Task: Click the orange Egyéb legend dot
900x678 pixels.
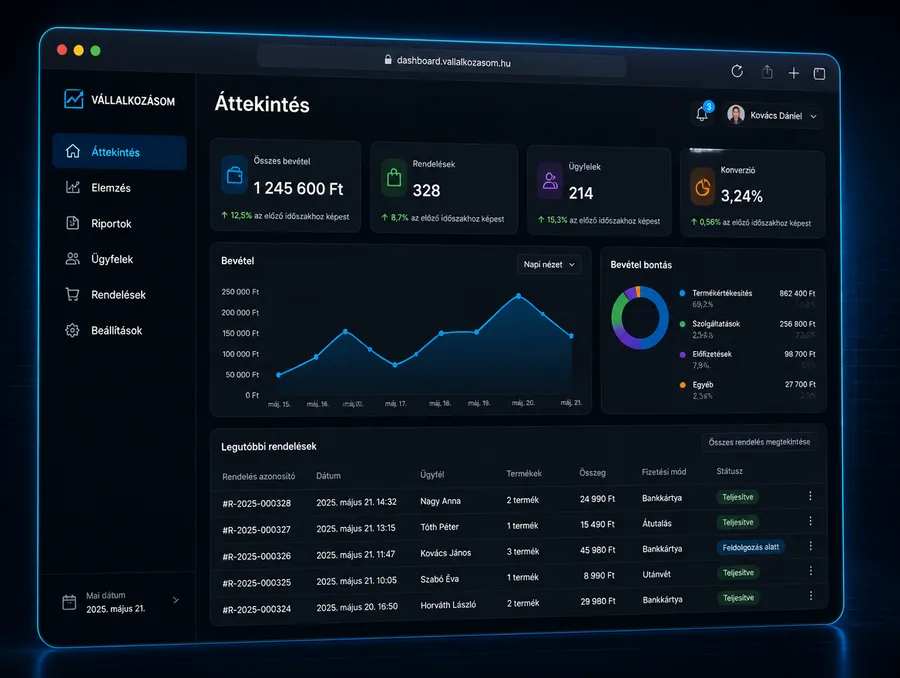Action: [682, 385]
